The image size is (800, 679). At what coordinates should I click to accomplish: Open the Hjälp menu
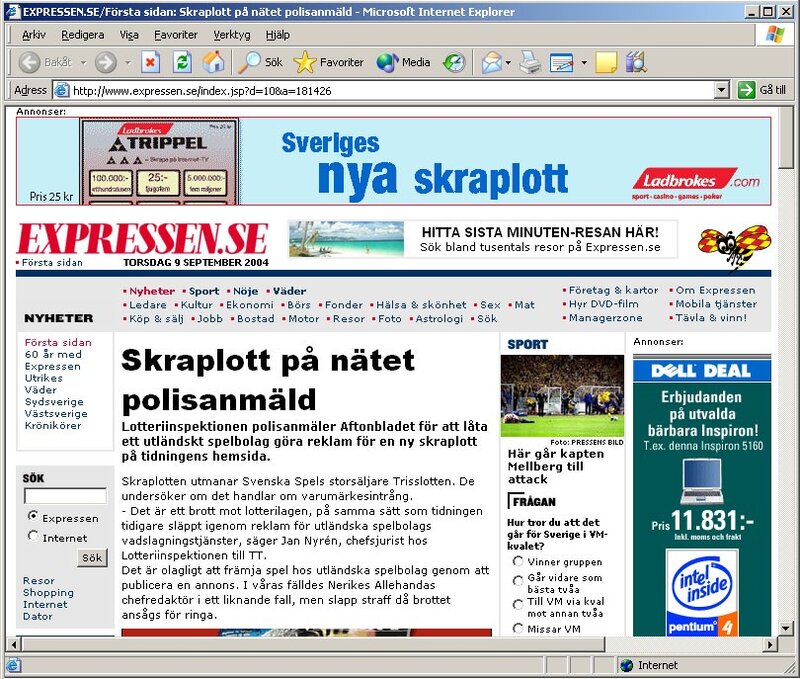click(278, 35)
